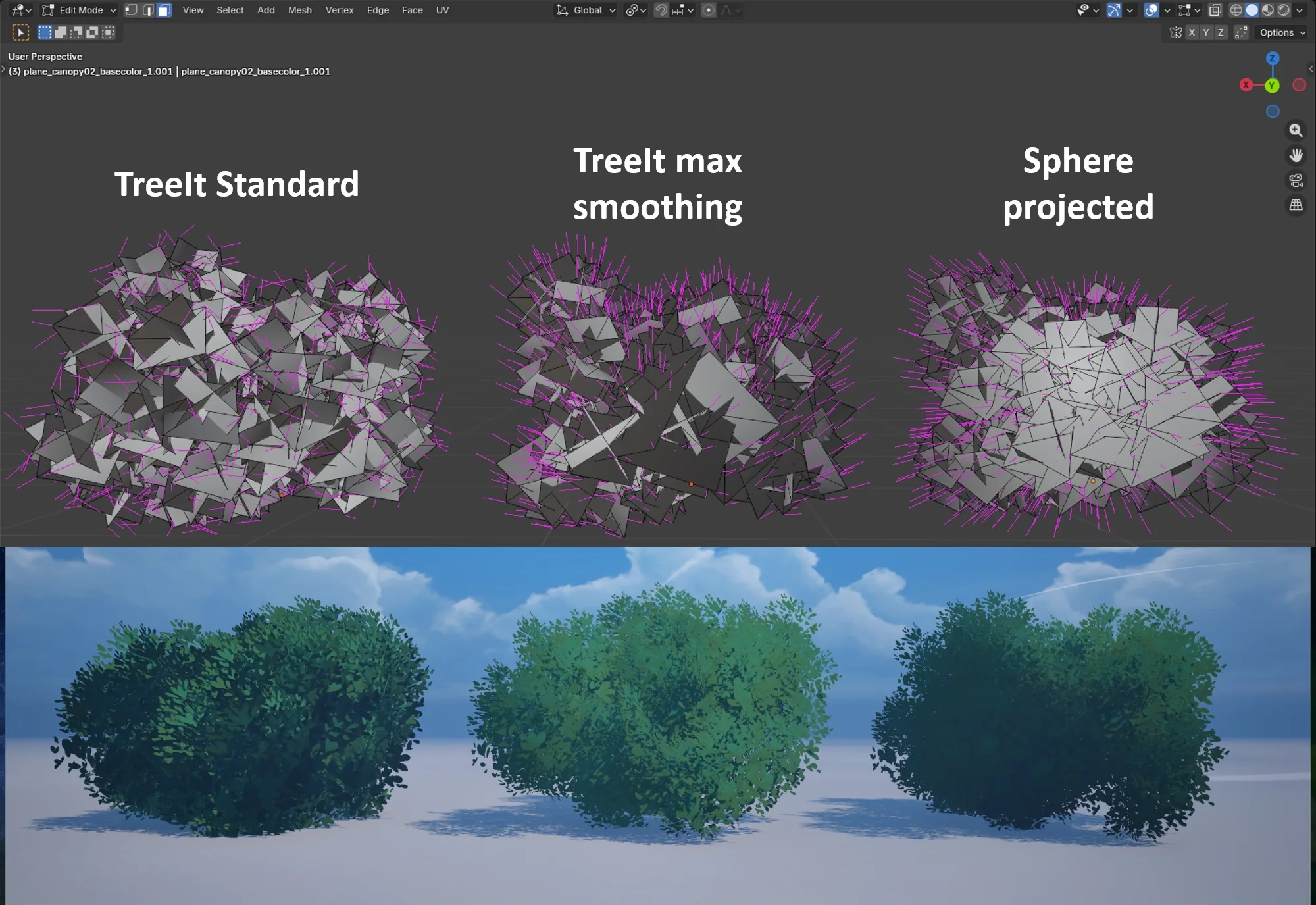Switch to solid viewport shading
The width and height of the screenshot is (1316, 905).
[x=1252, y=10]
